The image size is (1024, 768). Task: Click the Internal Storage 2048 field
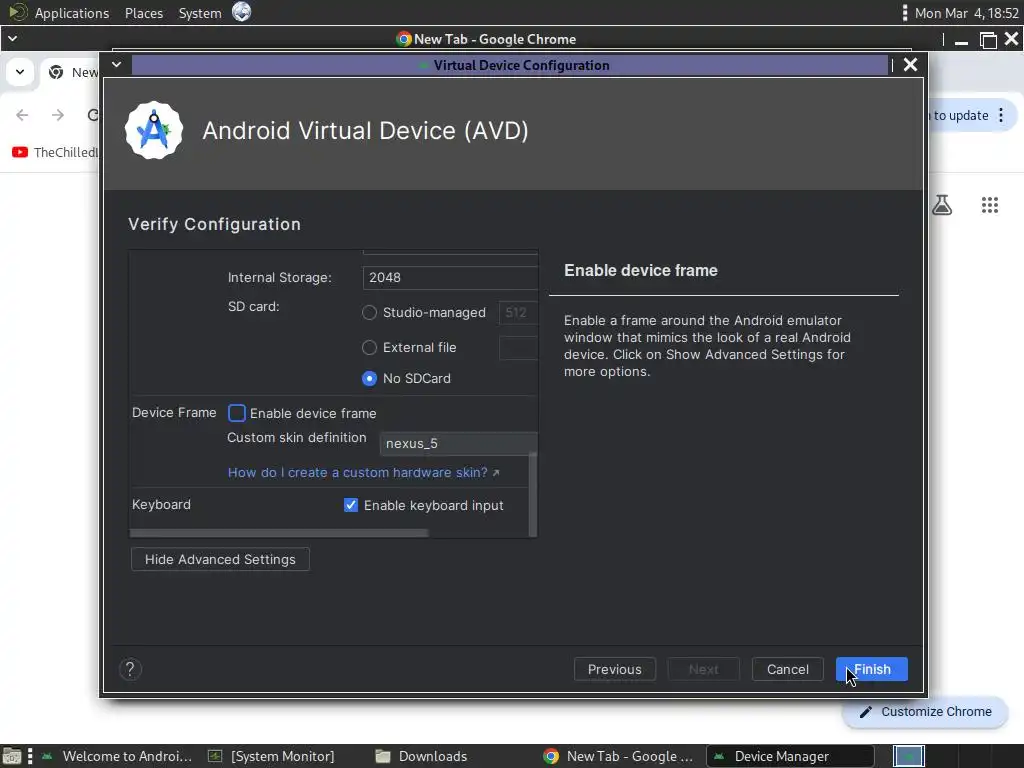450,278
